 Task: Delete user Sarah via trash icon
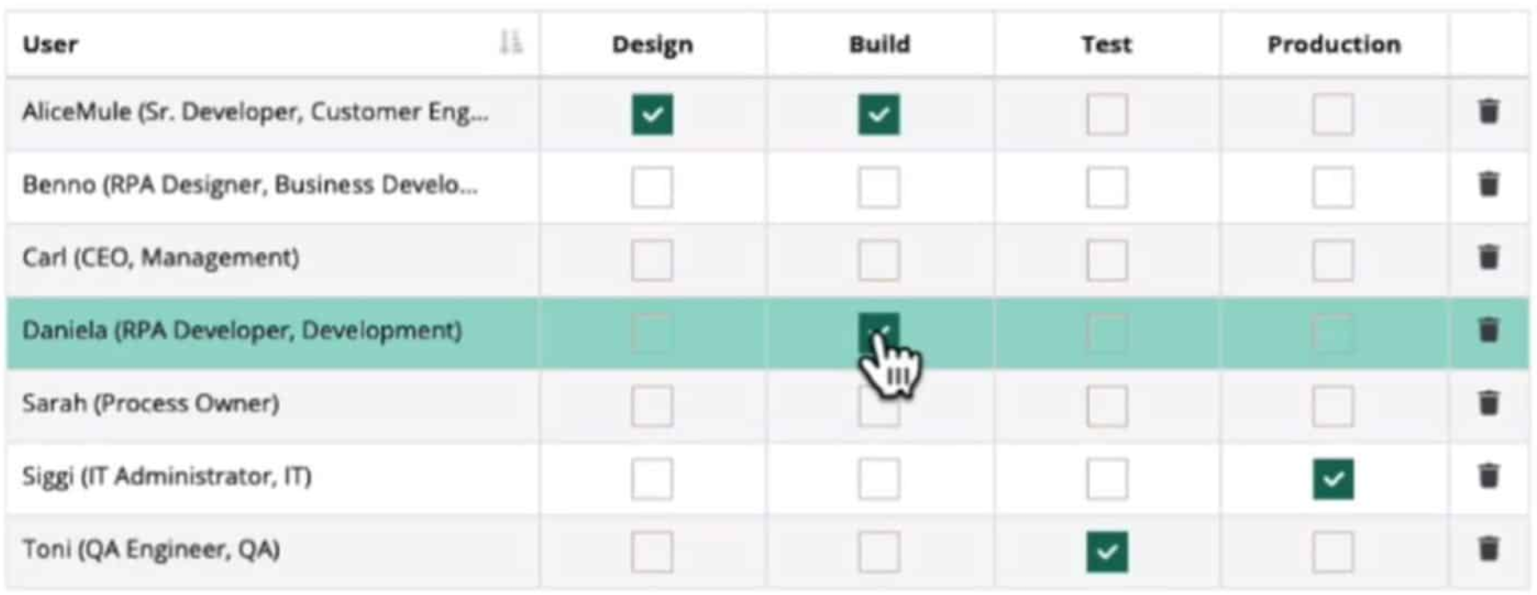pyautogui.click(x=1489, y=402)
